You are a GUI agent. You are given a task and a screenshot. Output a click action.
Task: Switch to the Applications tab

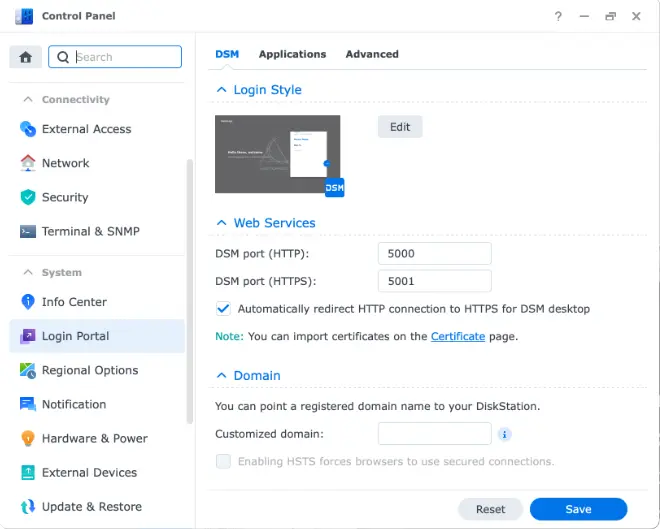coord(292,54)
